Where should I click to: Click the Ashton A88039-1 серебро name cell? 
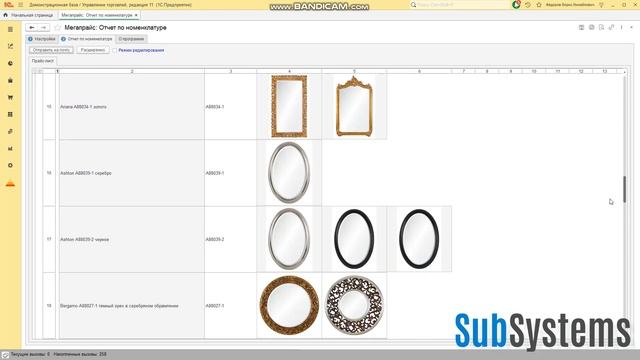tap(132, 173)
